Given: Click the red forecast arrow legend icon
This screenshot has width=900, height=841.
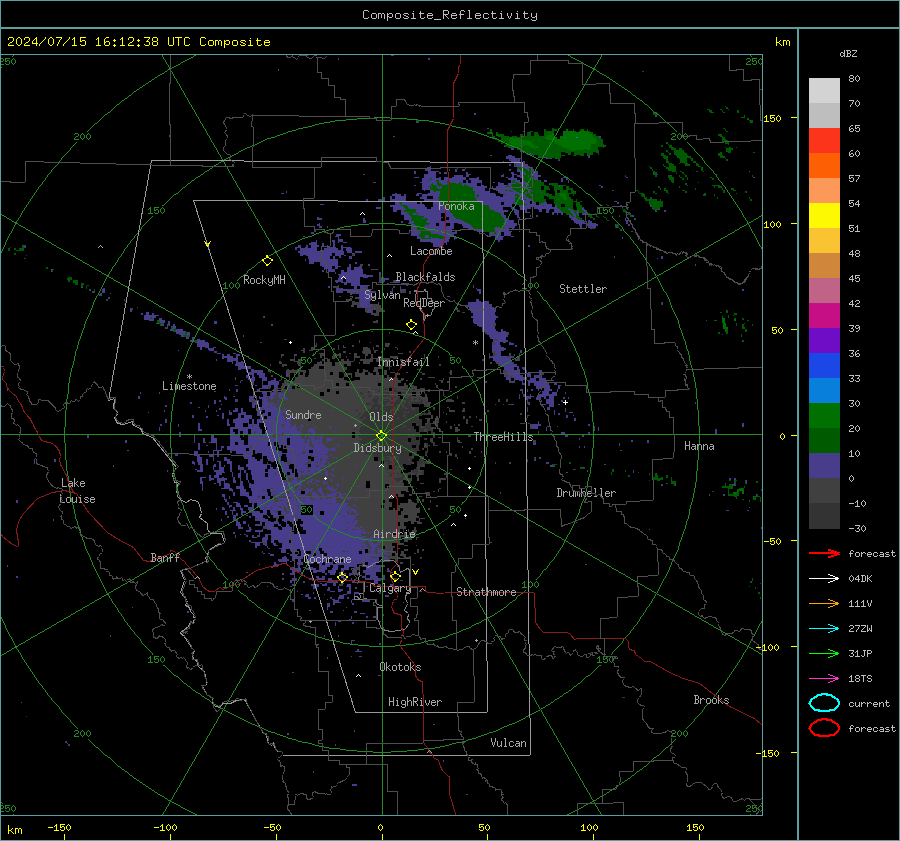Looking at the screenshot, I should pos(824,553).
